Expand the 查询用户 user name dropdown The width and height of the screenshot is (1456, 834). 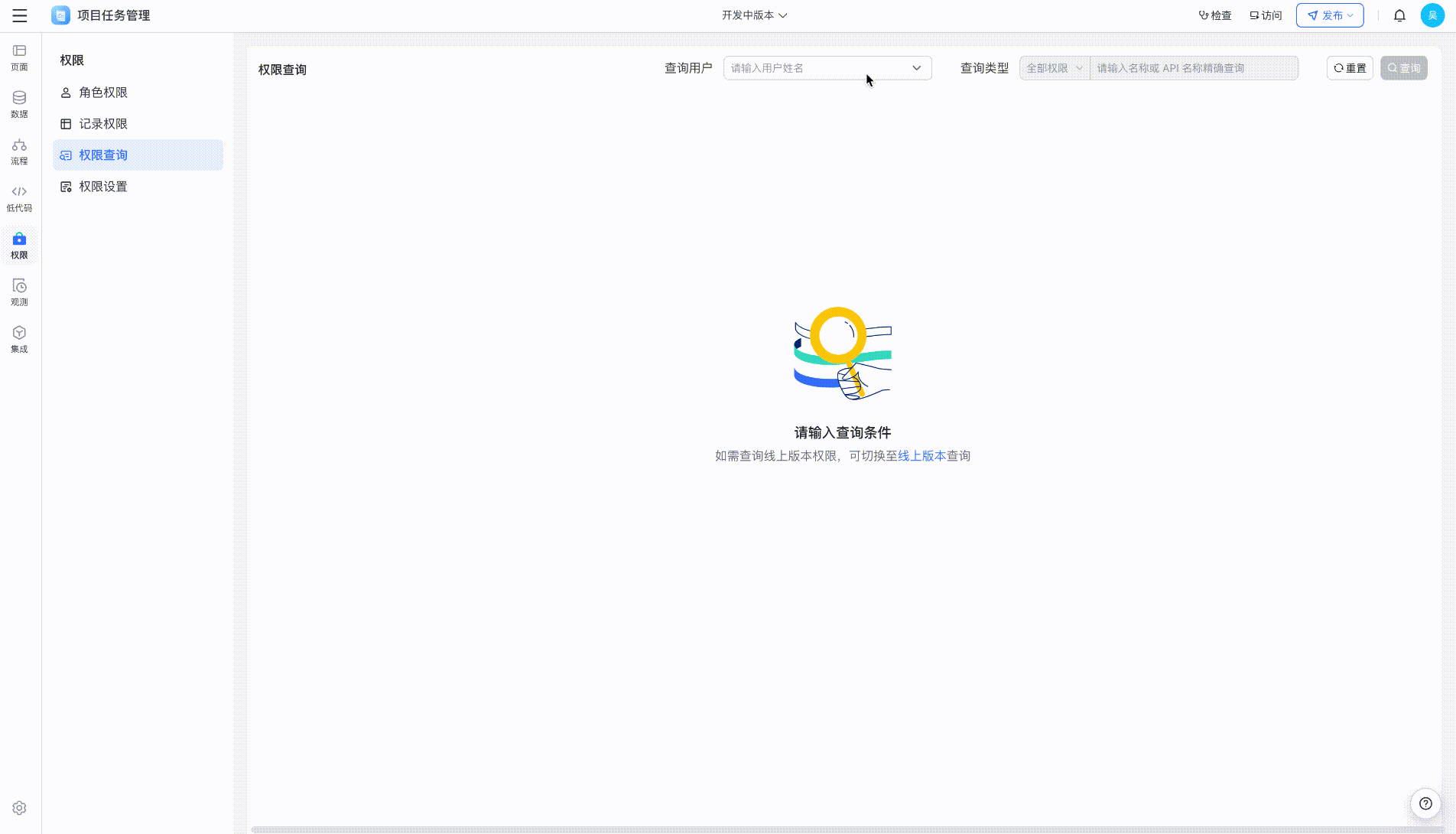coord(827,68)
